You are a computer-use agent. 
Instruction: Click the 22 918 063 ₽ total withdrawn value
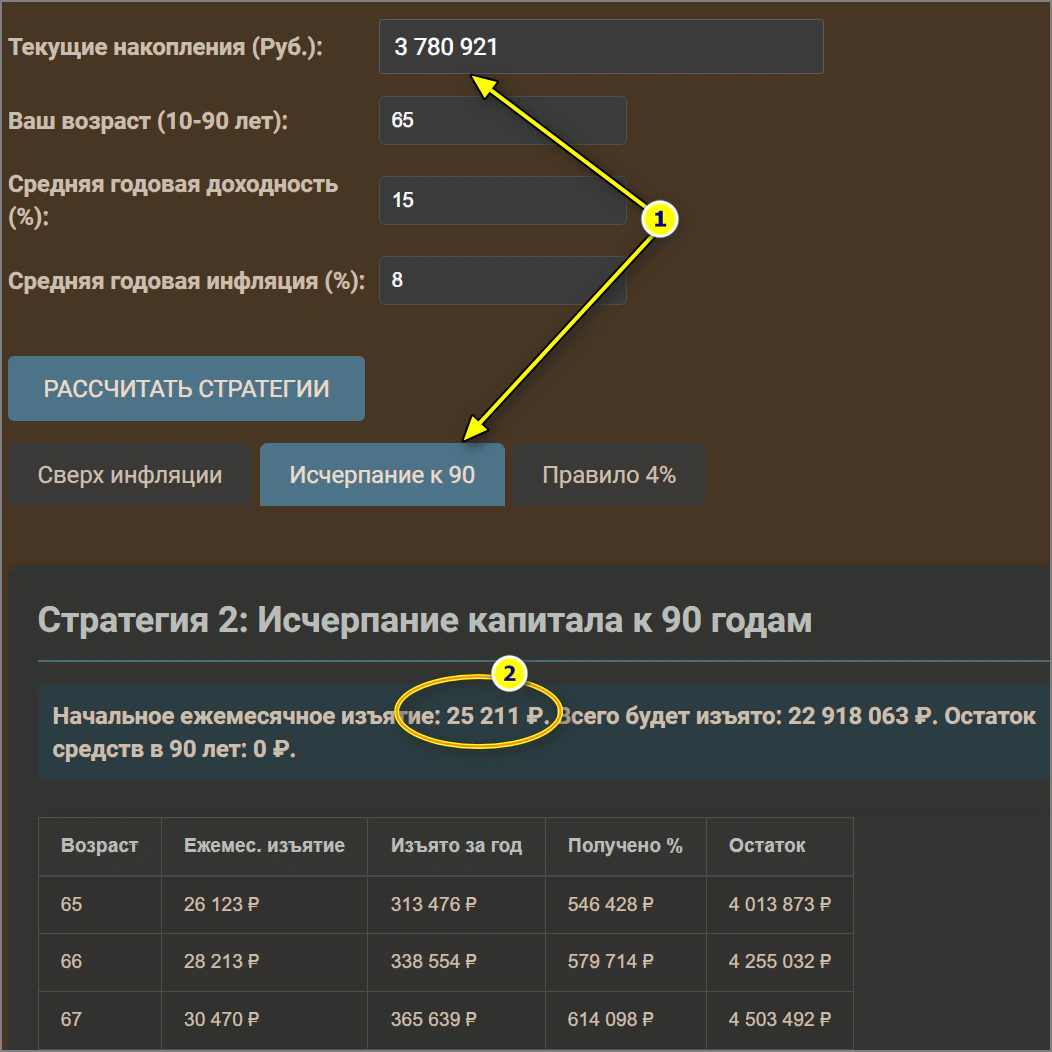[861, 716]
